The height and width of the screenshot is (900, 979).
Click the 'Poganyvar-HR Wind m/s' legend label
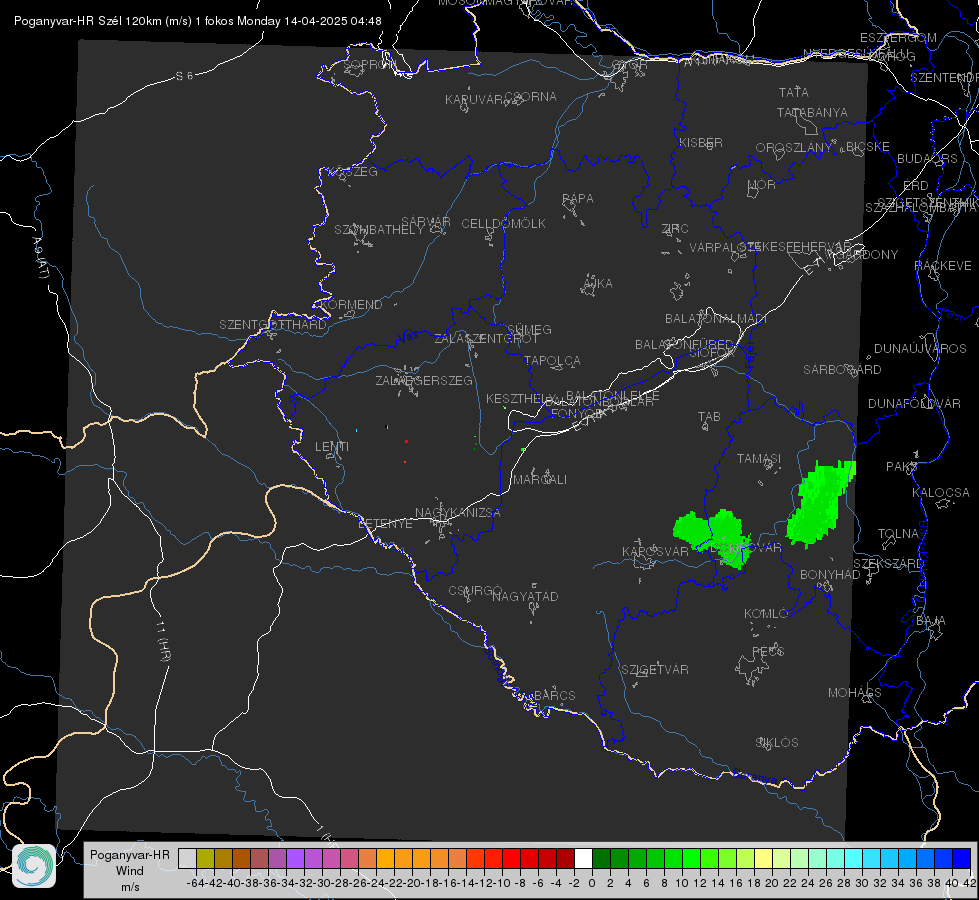130,870
